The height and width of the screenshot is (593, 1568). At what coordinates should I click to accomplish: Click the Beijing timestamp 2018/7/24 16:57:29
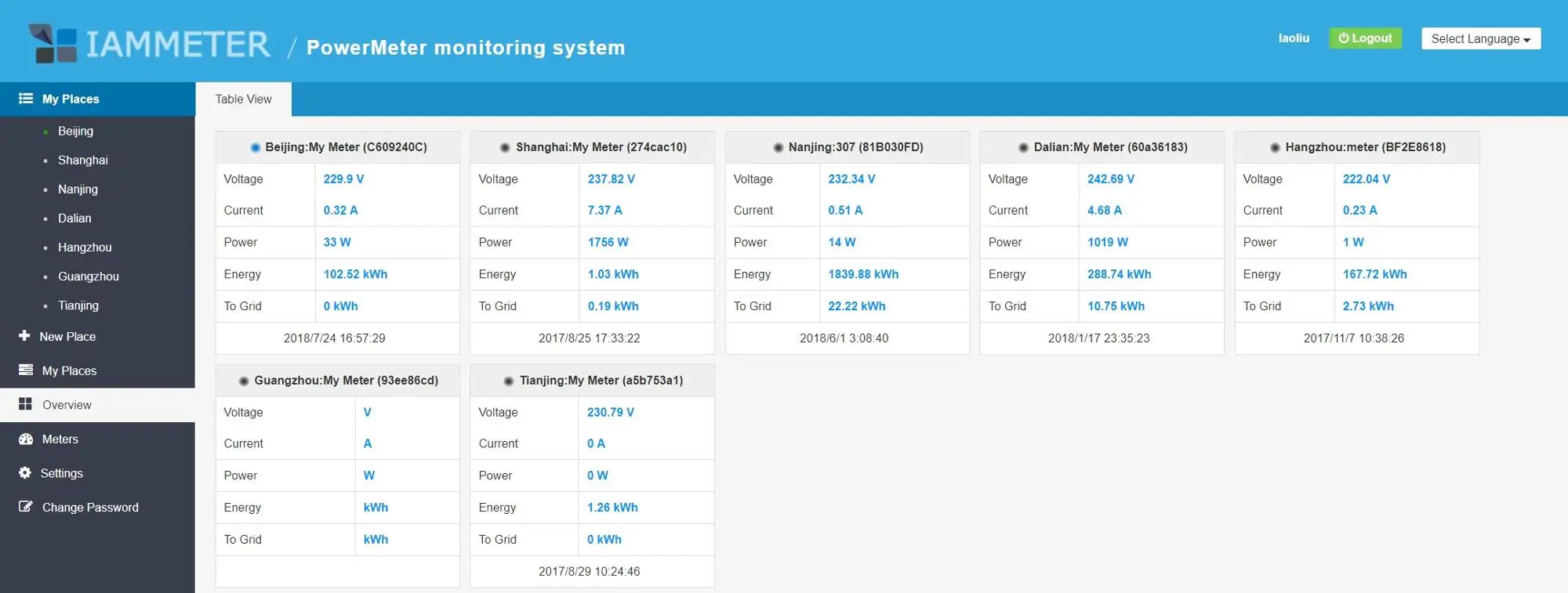coord(335,338)
